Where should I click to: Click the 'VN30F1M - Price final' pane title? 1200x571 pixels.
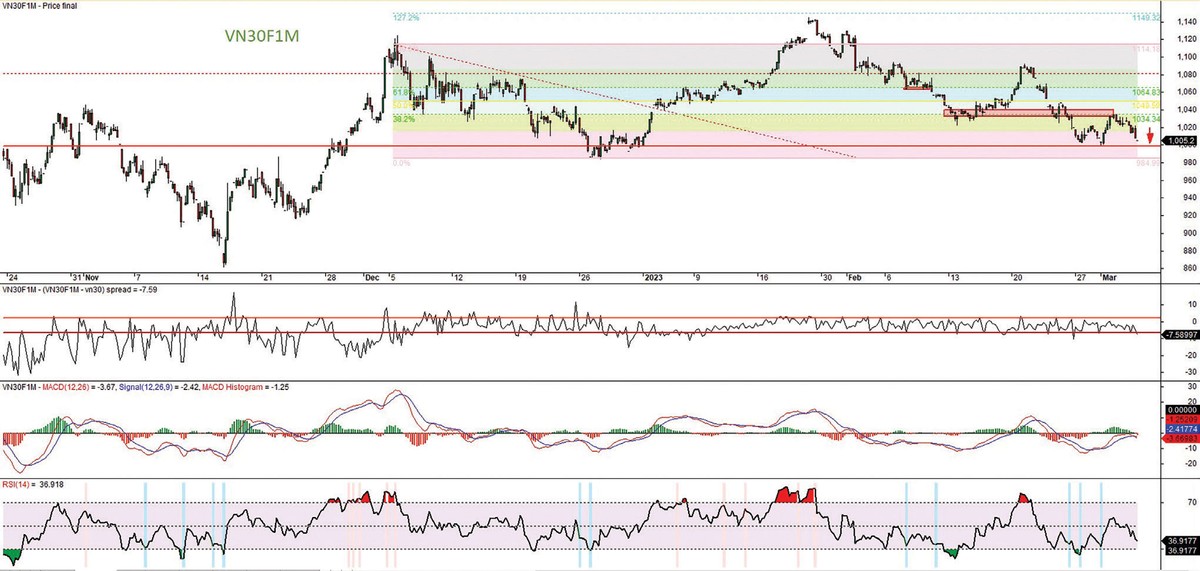point(41,6)
